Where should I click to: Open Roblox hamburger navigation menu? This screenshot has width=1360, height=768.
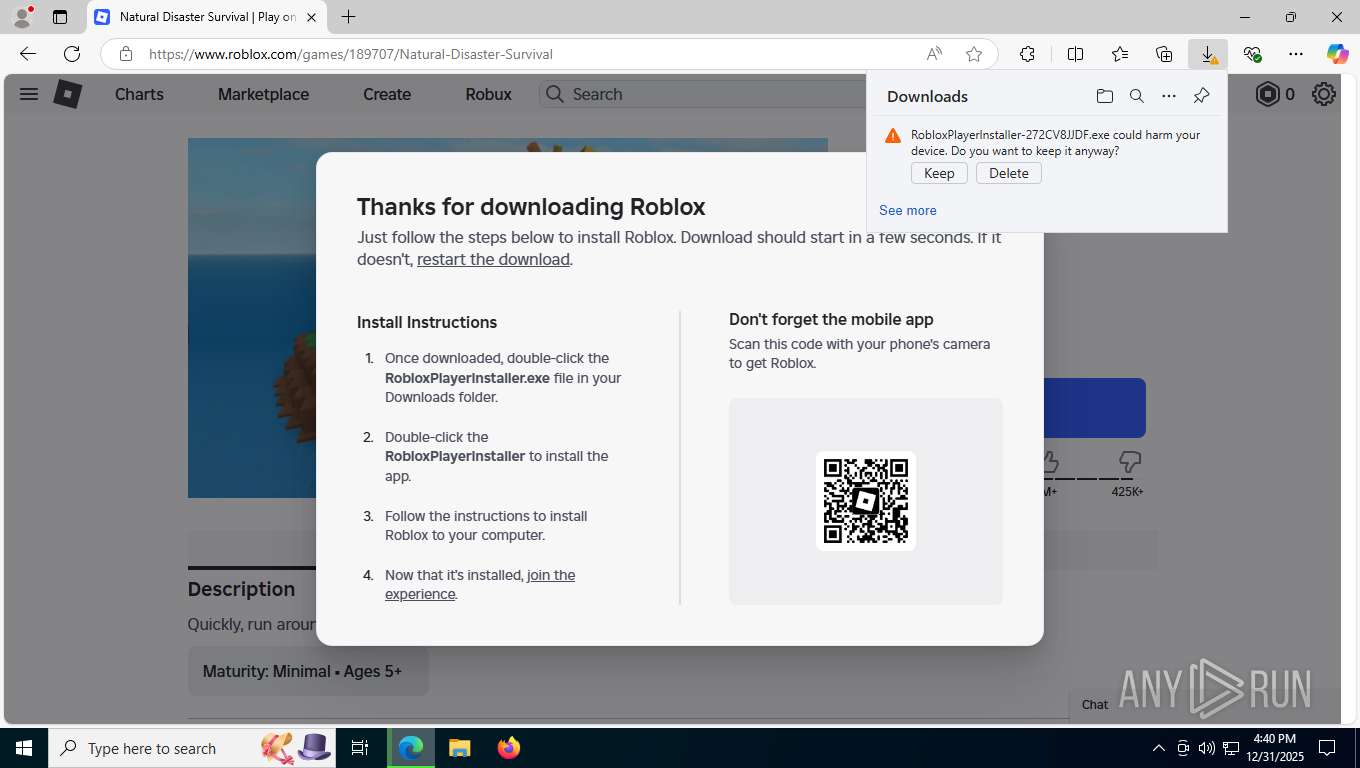coord(29,94)
